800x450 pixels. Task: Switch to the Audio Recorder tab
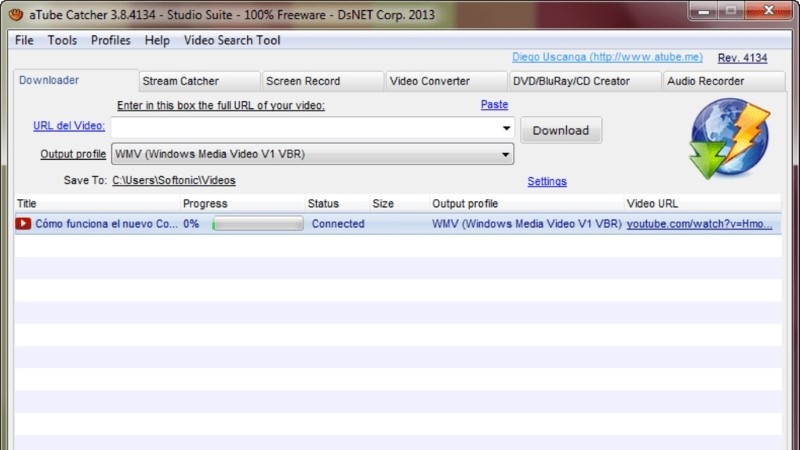click(724, 81)
